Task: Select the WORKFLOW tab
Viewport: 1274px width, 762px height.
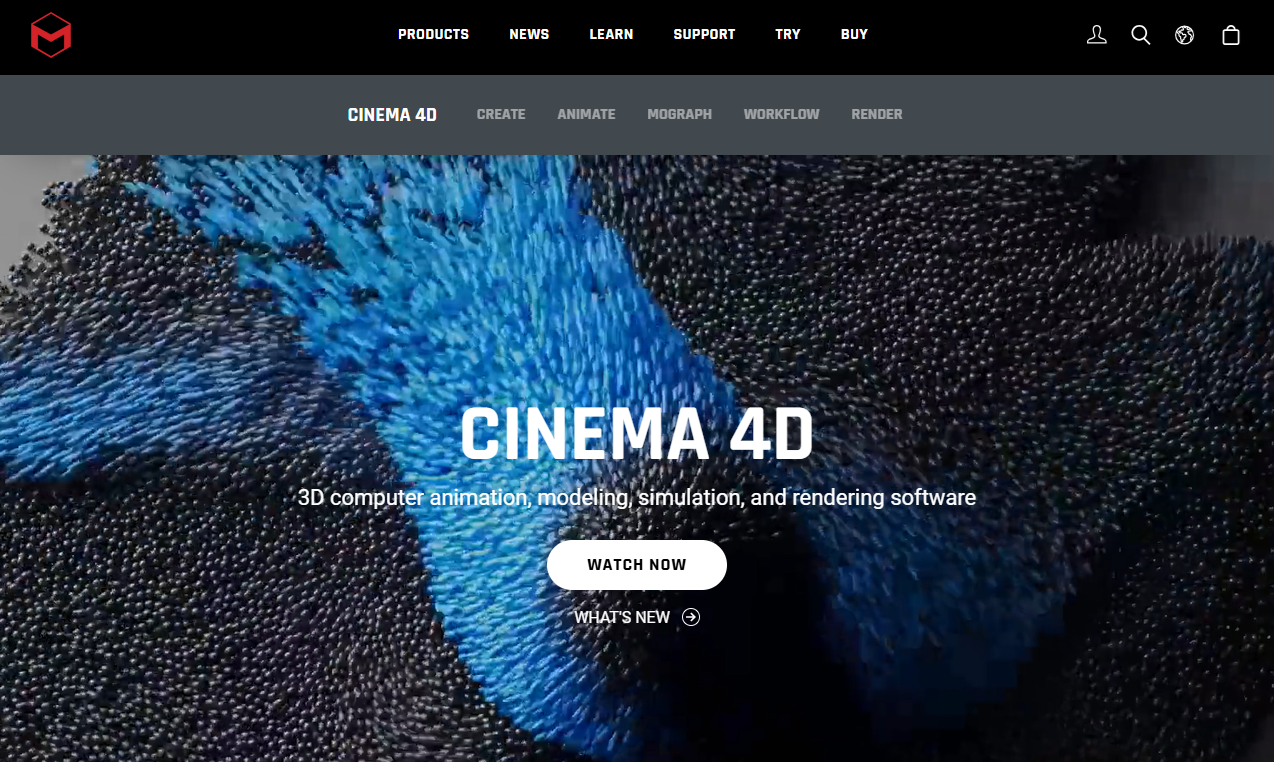Action: [781, 114]
